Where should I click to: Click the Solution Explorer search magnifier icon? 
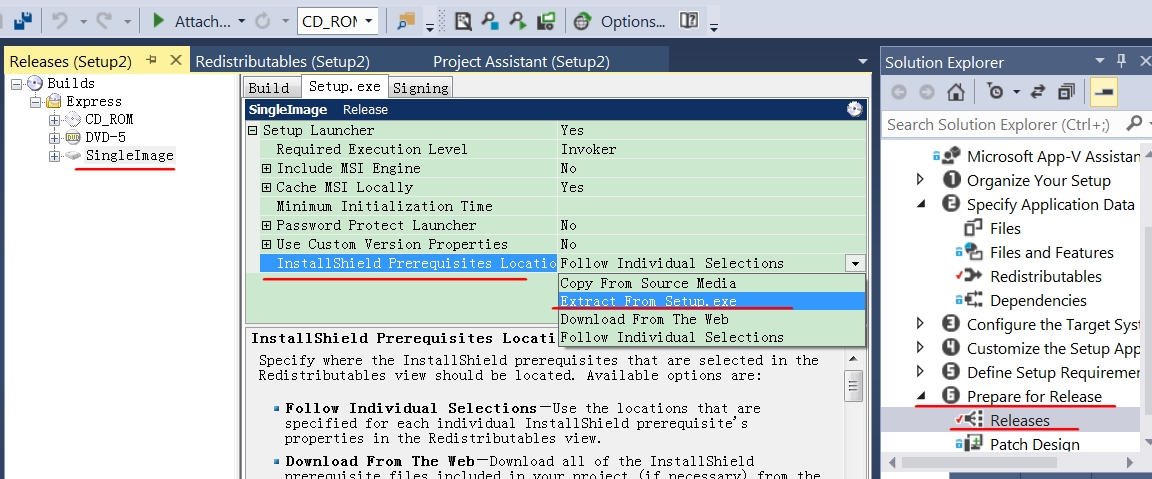[1134, 123]
